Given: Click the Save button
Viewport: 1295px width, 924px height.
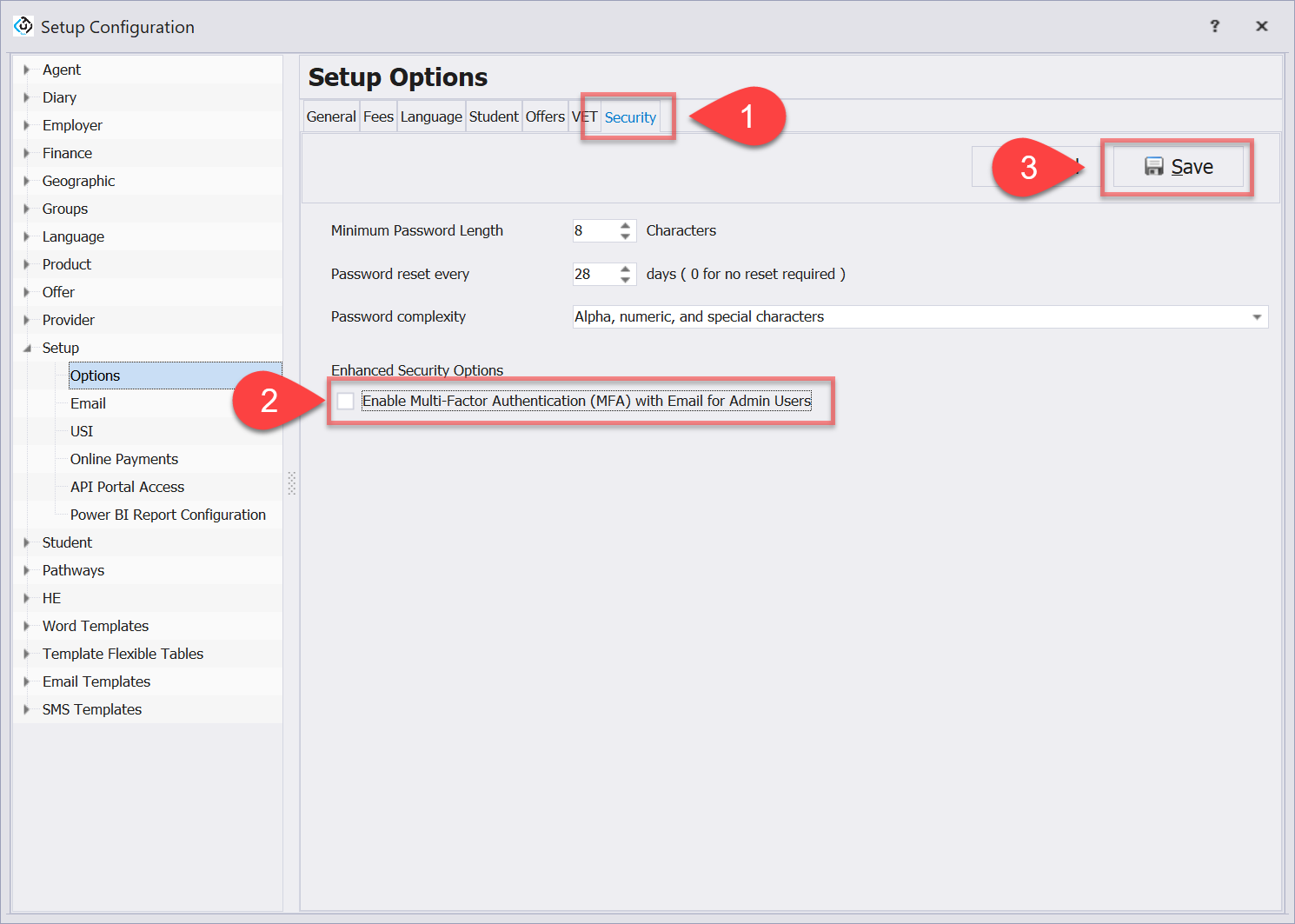Looking at the screenshot, I should pyautogui.click(x=1179, y=167).
